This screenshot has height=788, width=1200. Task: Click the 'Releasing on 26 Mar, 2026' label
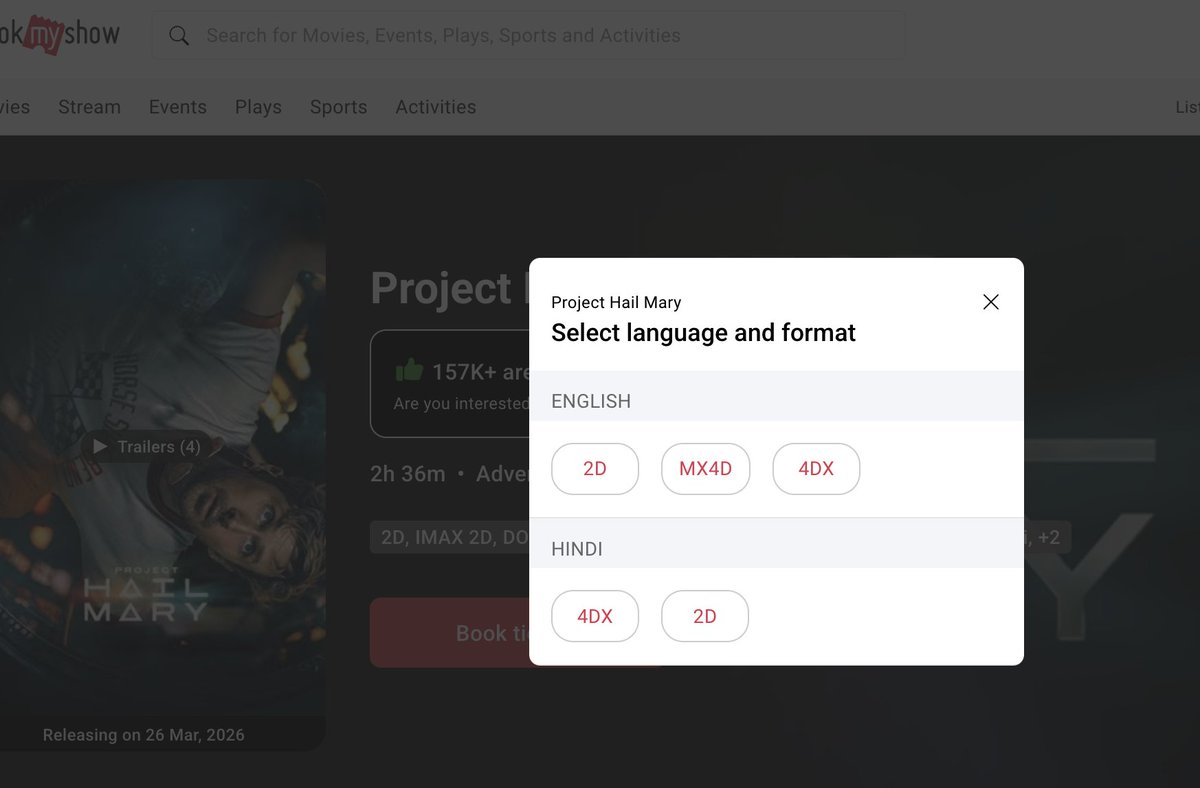[x=144, y=735]
